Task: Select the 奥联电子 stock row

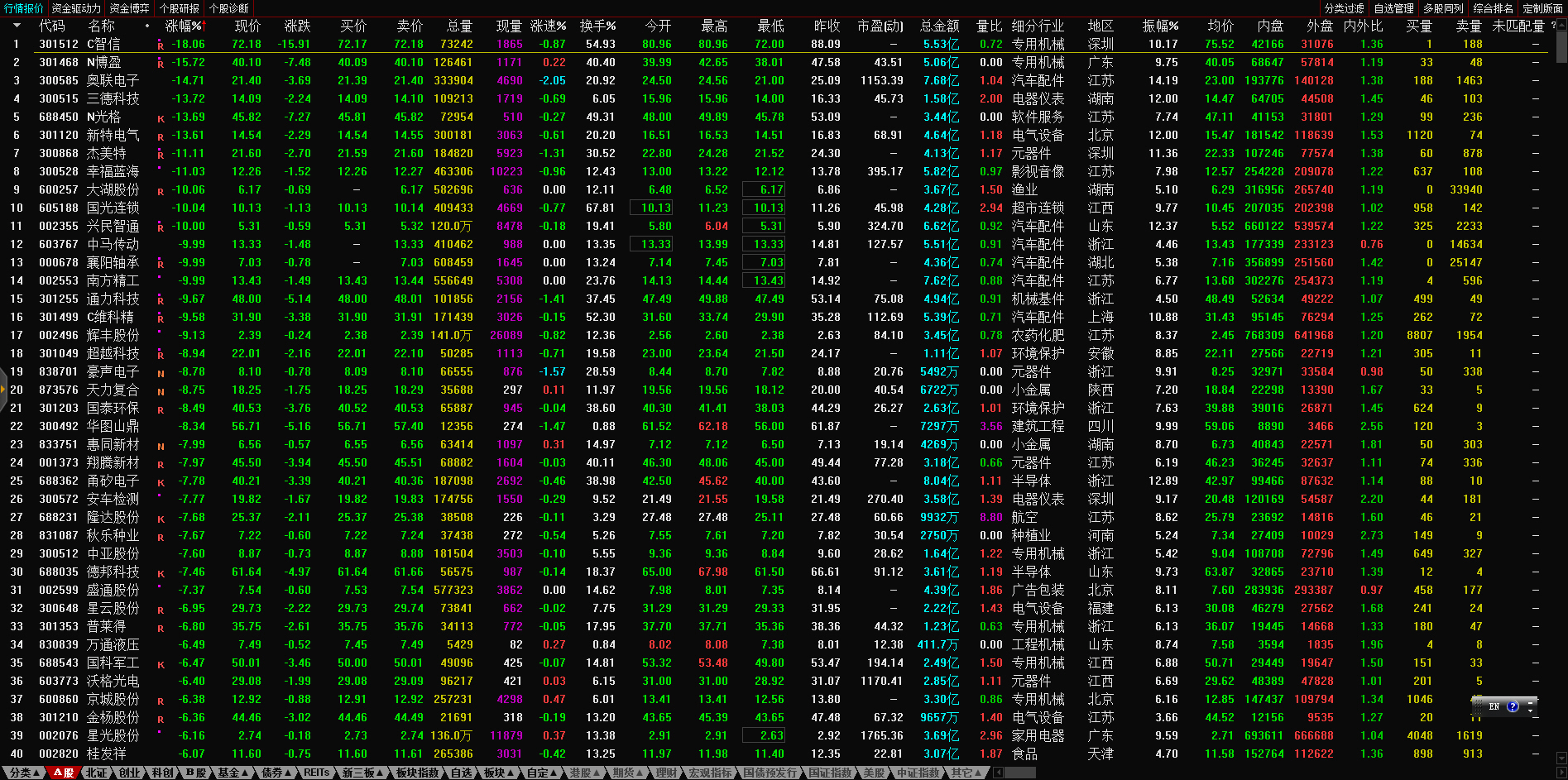Action: click(113, 80)
